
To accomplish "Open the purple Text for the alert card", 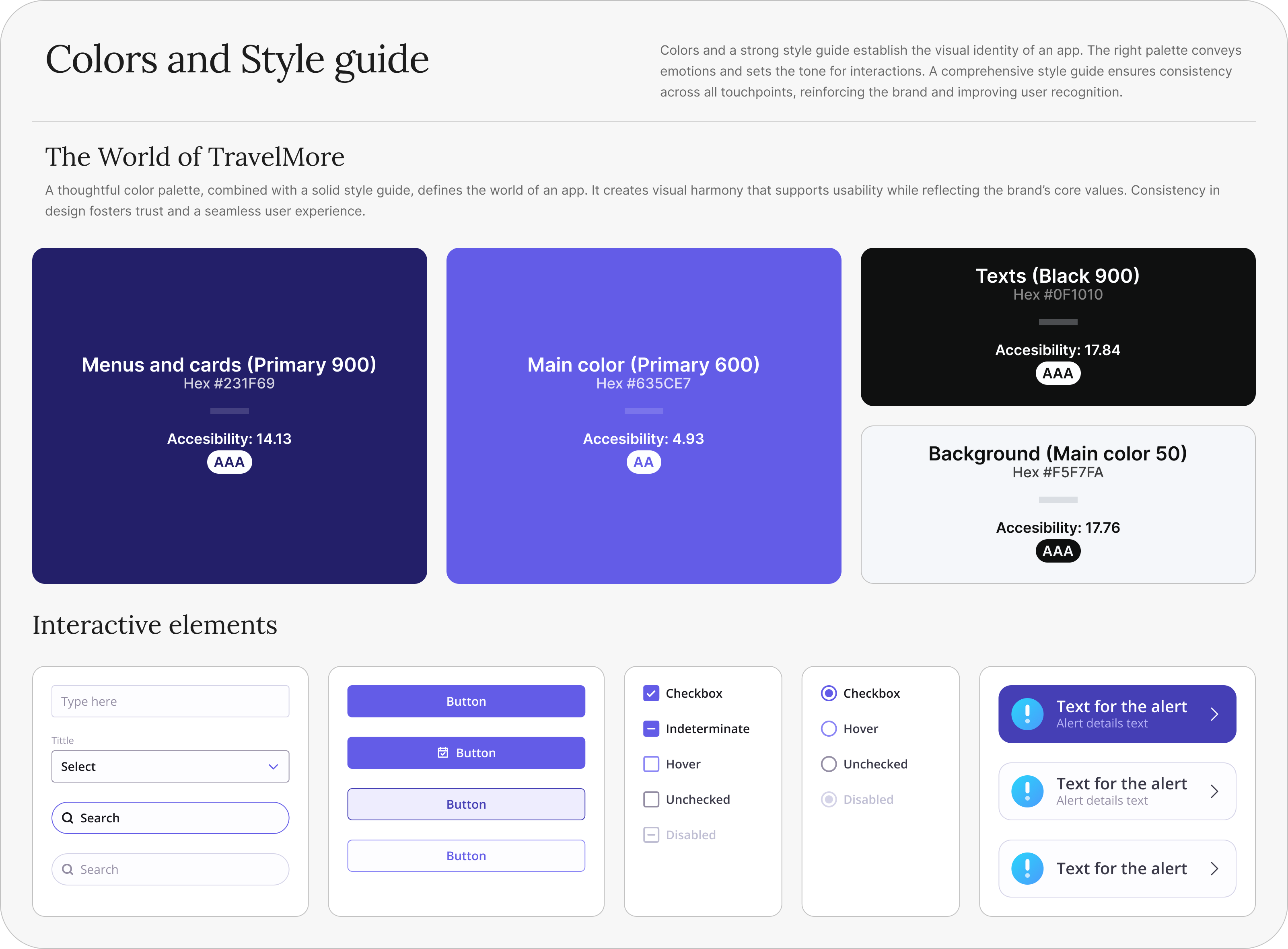I will (1117, 714).
